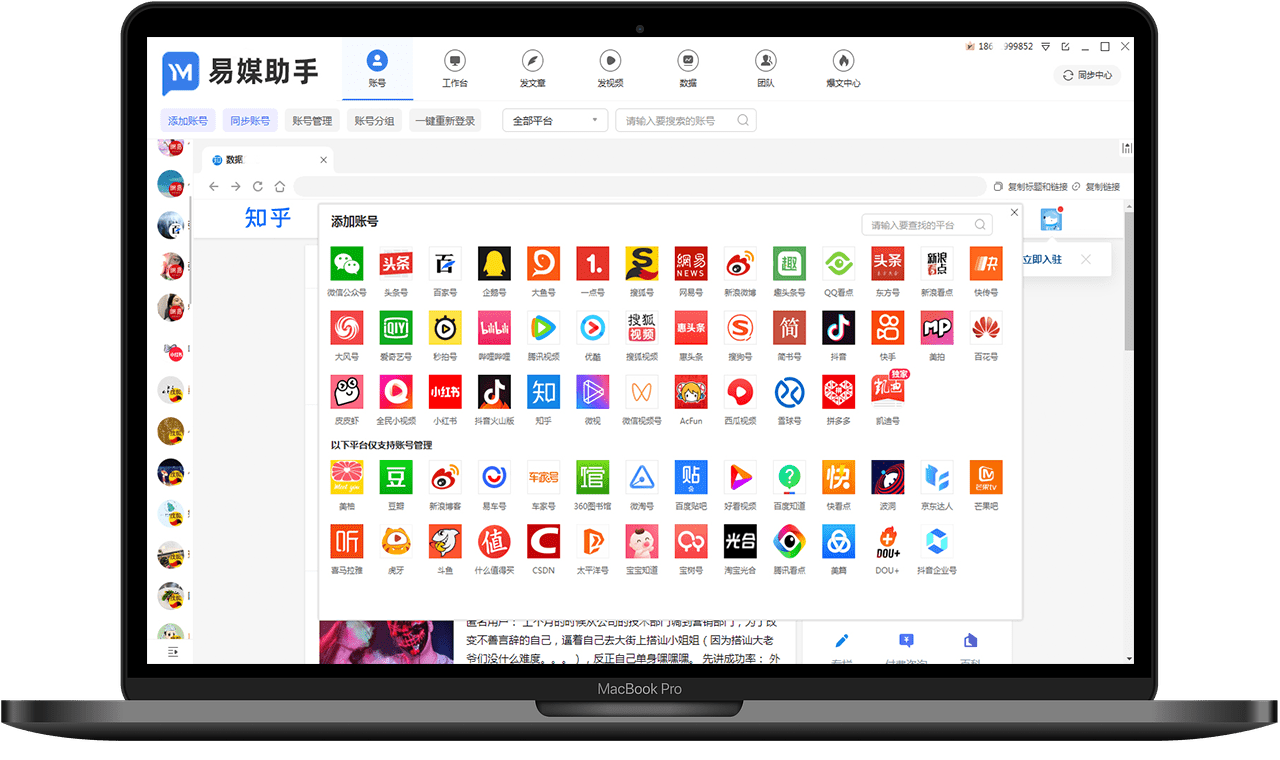This screenshot has width=1280, height=760.
Task: Choose the 抖音企业号 icon
Action: point(937,541)
